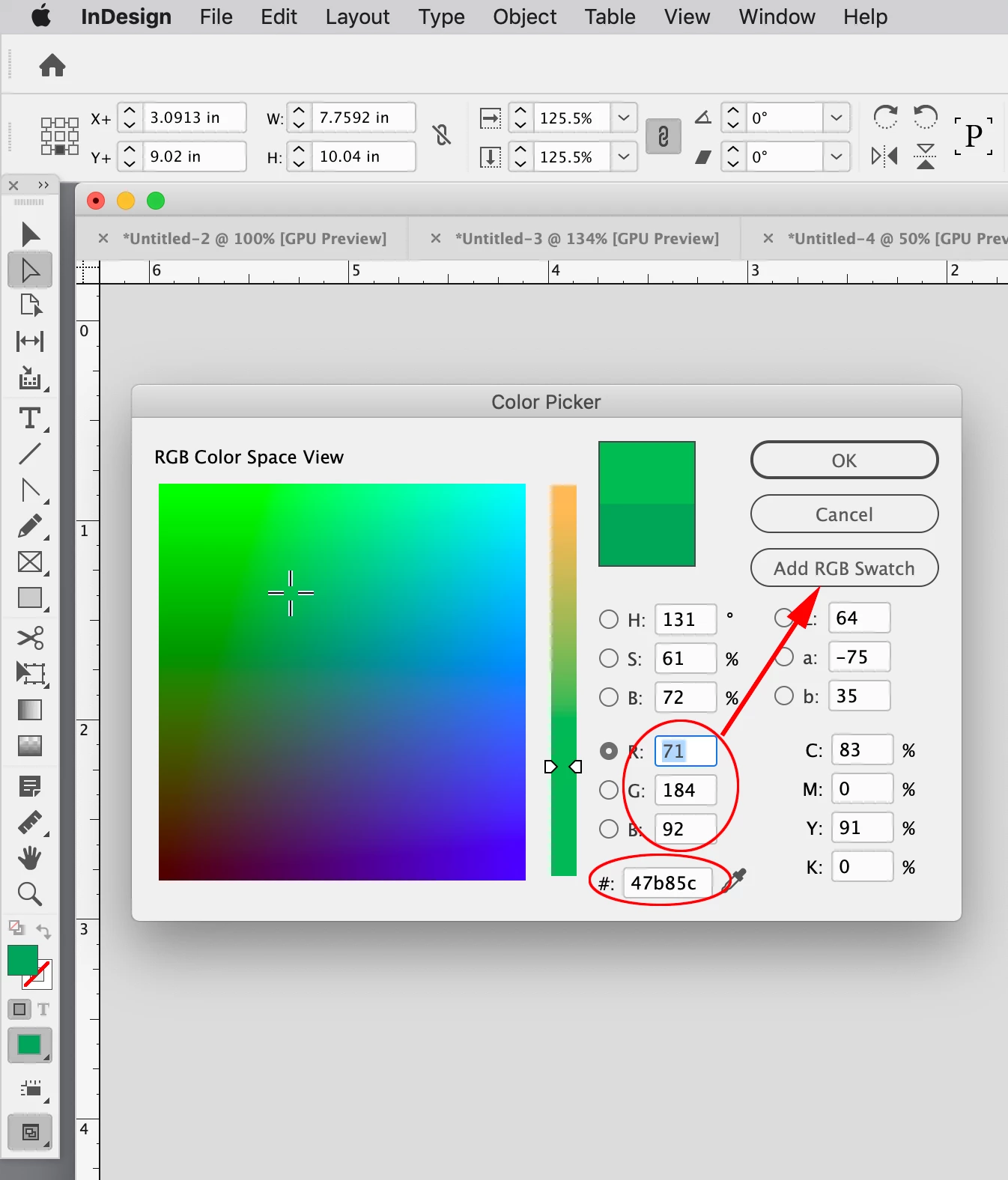Select the Line tool
The height and width of the screenshot is (1180, 1008).
[x=30, y=454]
